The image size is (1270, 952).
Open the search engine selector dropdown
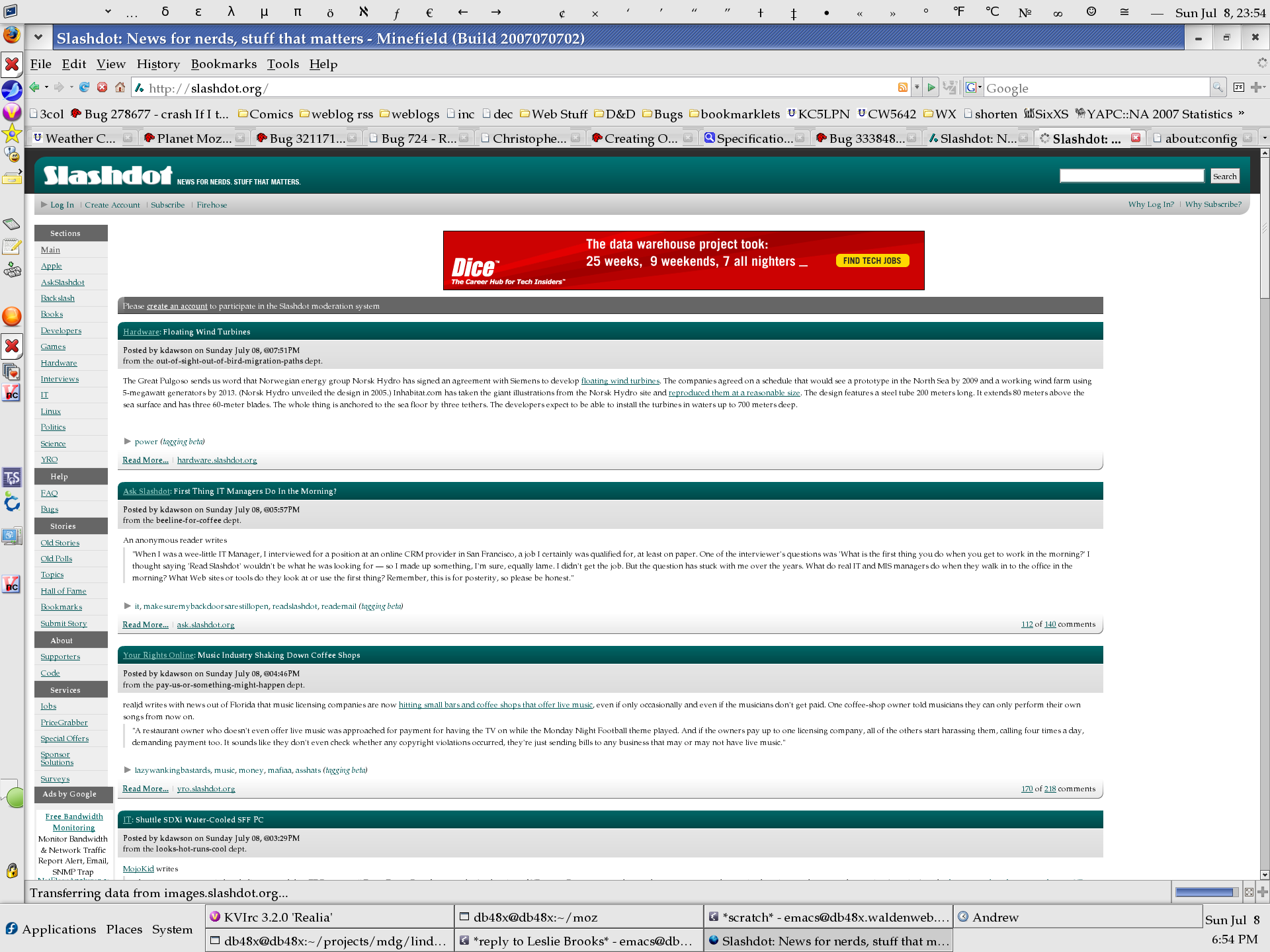(973, 87)
